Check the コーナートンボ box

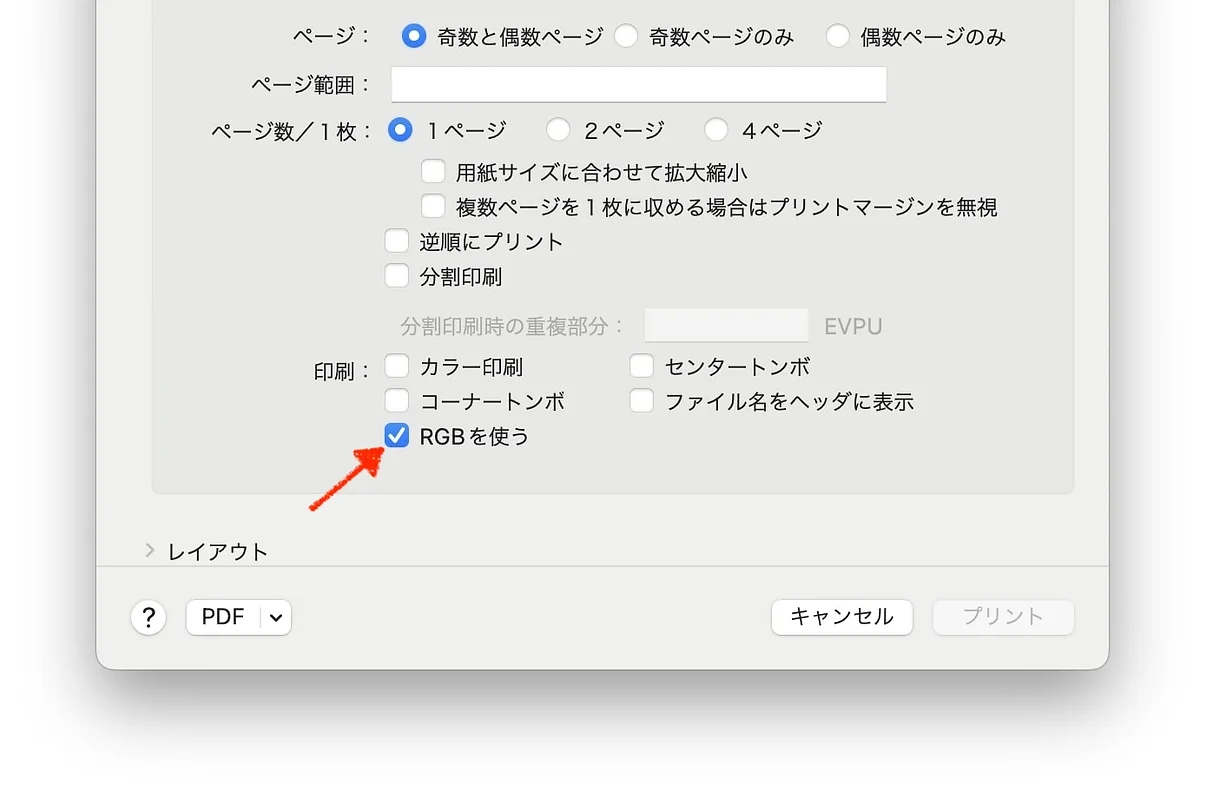pos(397,402)
